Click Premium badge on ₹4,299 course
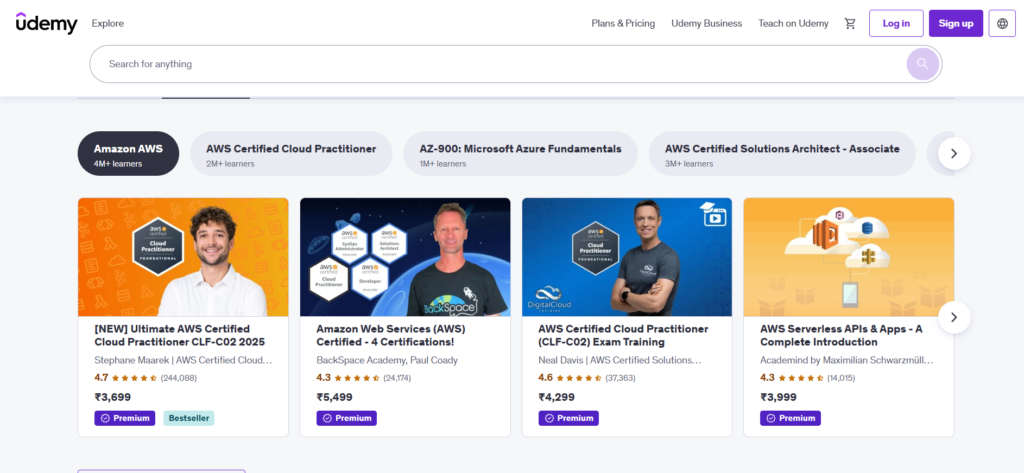Screen dimensions: 1024x473 [569, 418]
